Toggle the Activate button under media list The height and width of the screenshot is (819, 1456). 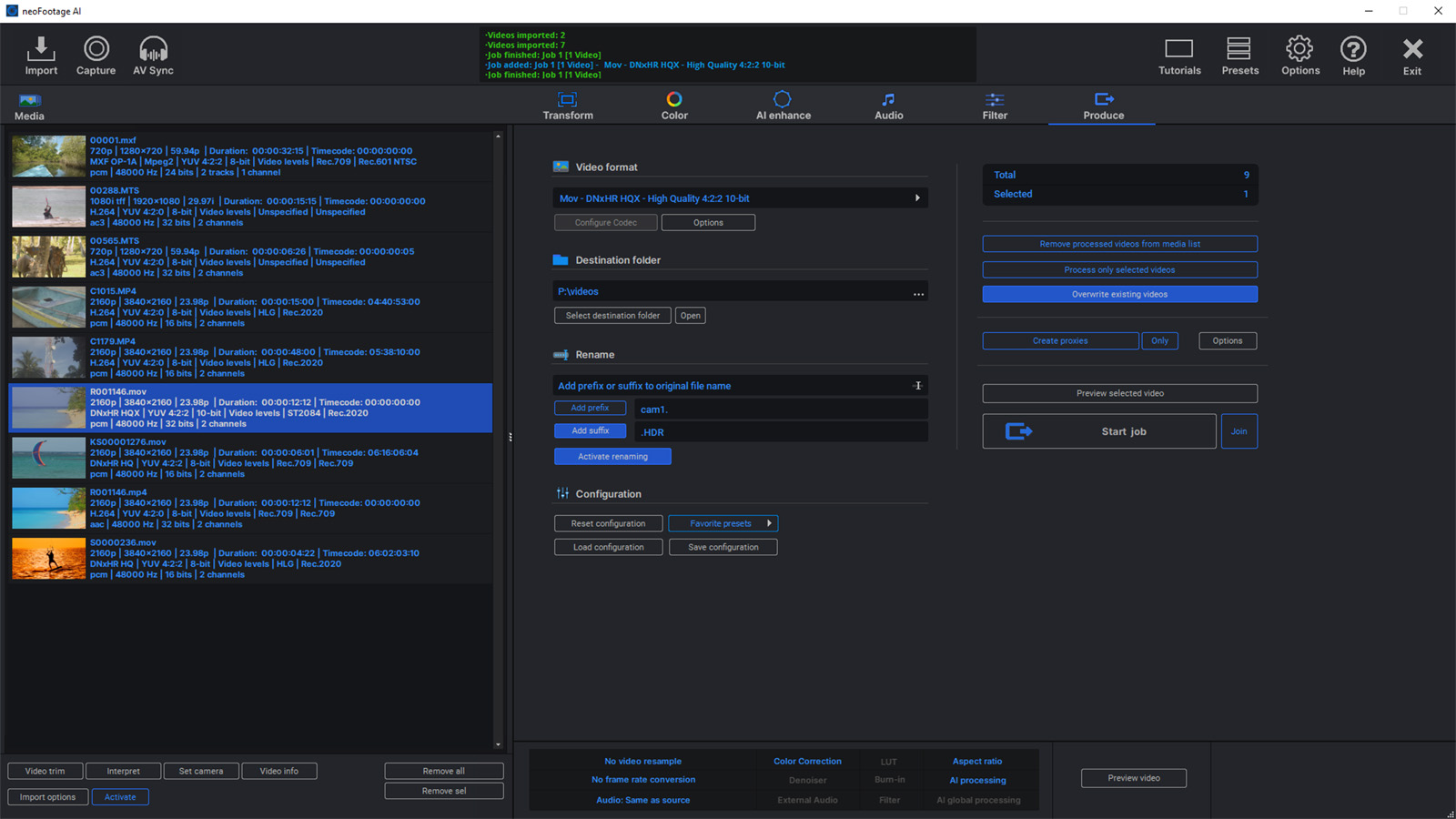pos(120,797)
